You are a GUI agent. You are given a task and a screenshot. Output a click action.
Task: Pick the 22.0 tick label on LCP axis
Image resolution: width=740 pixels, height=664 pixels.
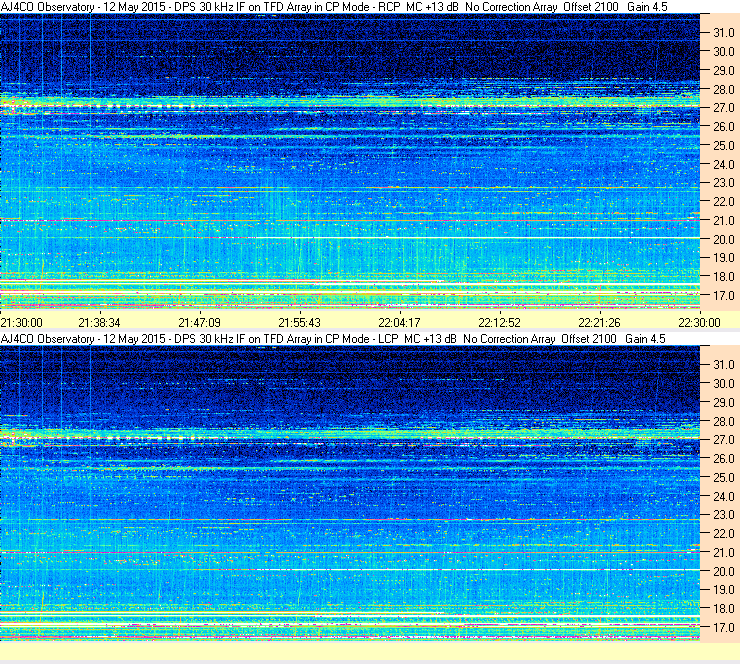coord(723,534)
